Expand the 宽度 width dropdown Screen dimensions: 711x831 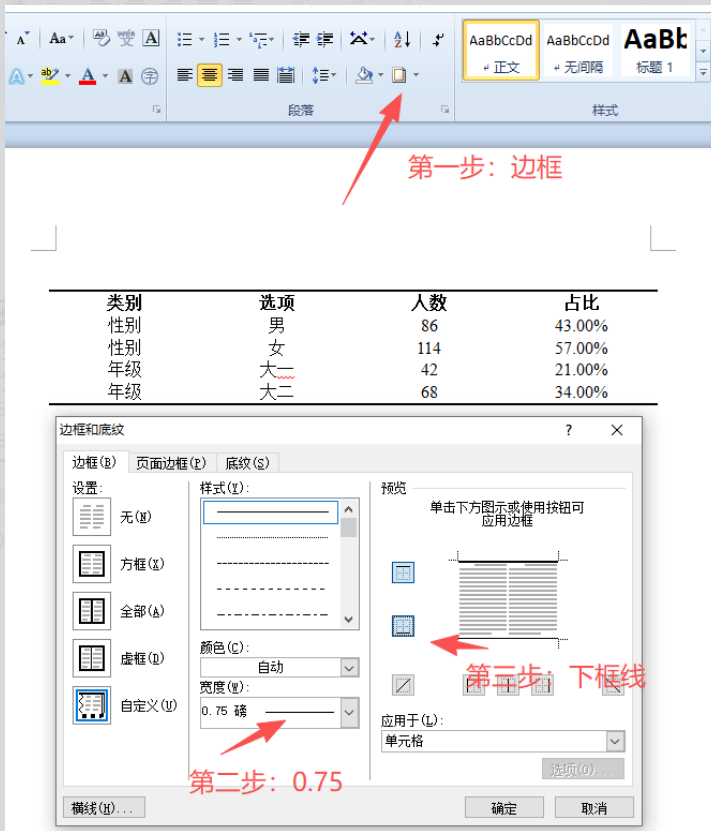pyautogui.click(x=350, y=713)
